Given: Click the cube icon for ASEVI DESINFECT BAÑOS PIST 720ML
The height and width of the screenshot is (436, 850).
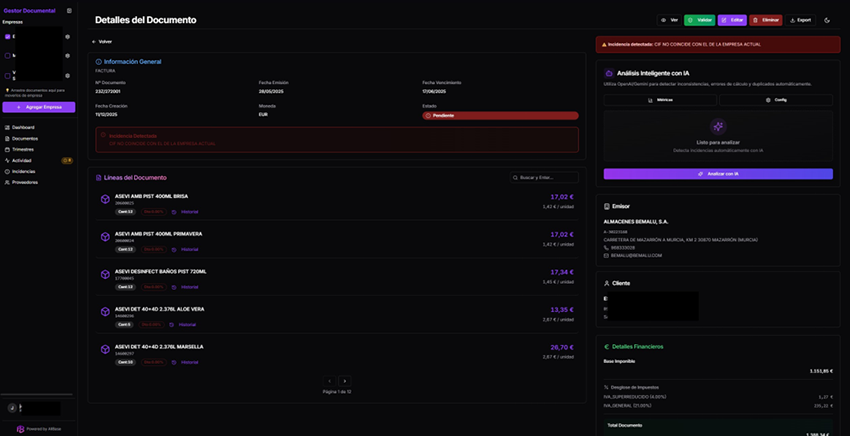Looking at the screenshot, I should pos(105,274).
